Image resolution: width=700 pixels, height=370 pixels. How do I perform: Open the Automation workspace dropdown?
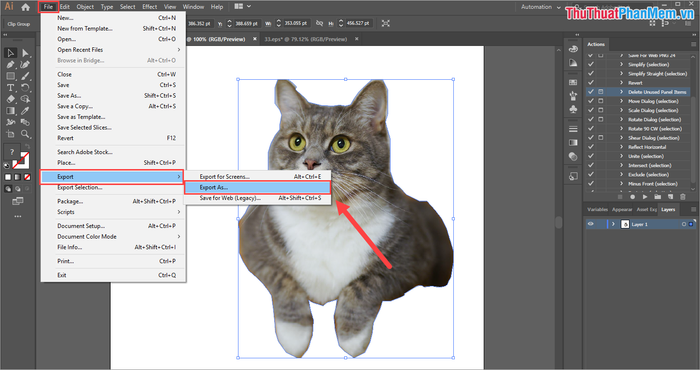(541, 7)
